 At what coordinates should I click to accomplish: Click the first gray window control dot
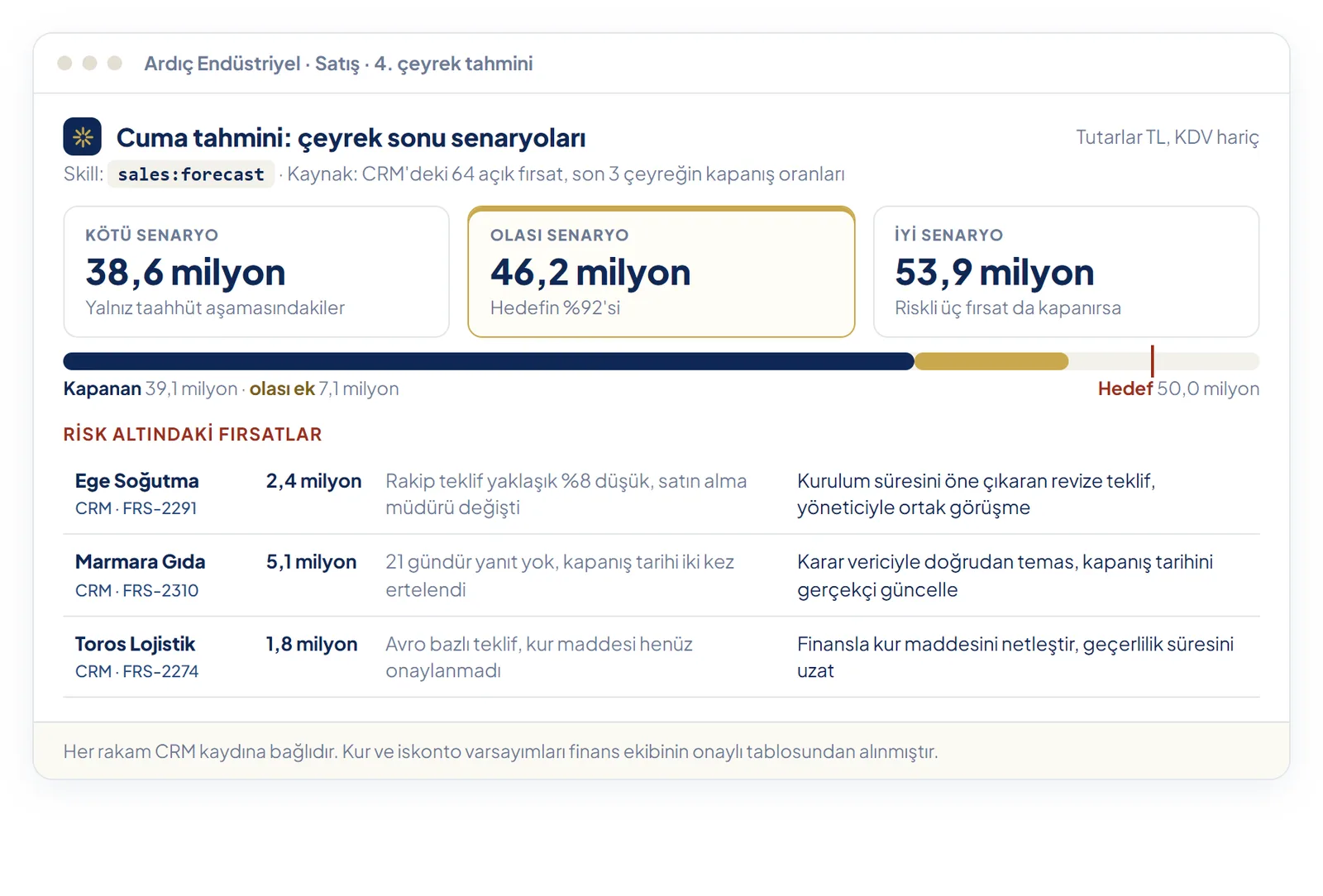coord(64,63)
